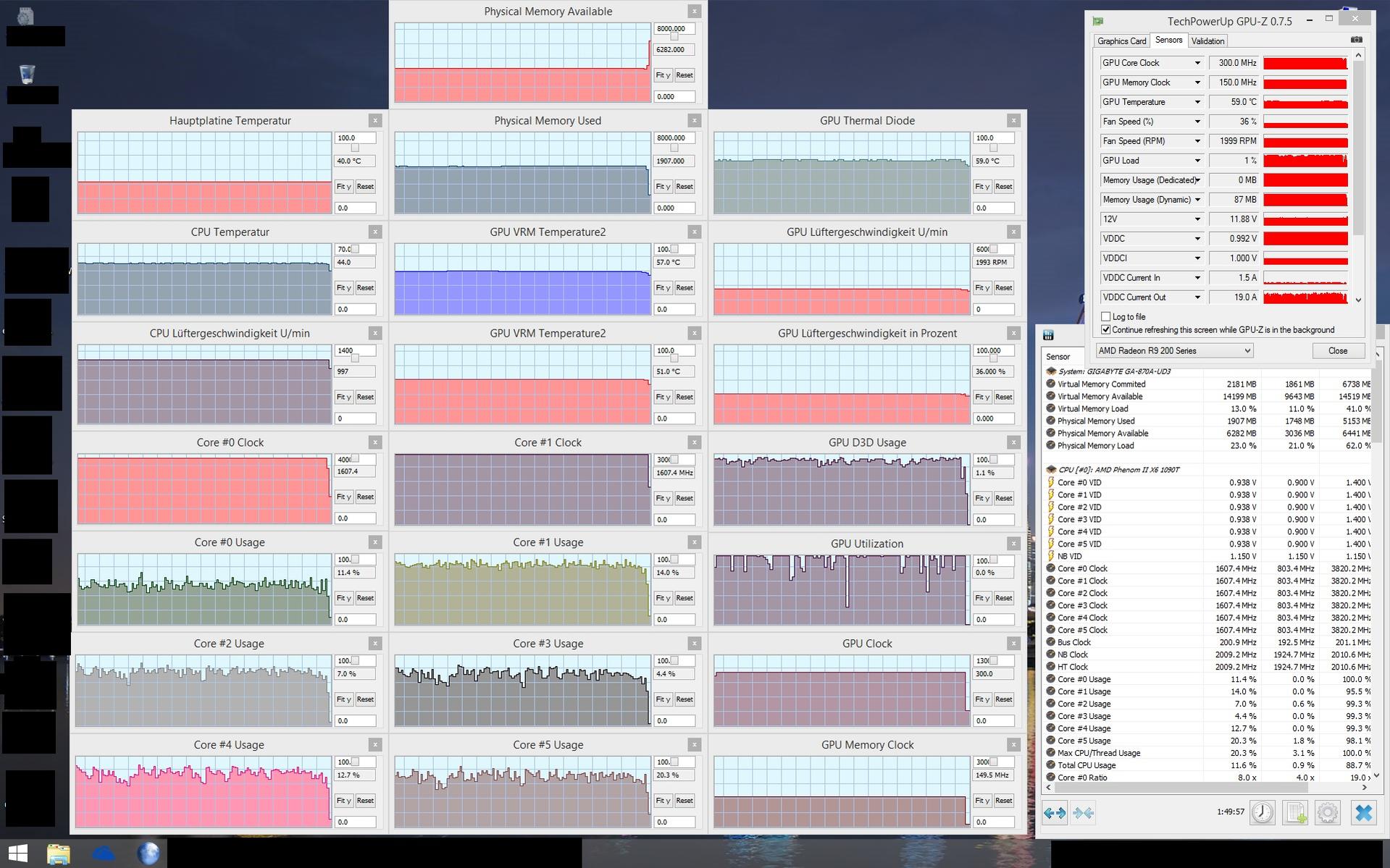
Task: Switch to the Validation tab
Action: (1207, 41)
